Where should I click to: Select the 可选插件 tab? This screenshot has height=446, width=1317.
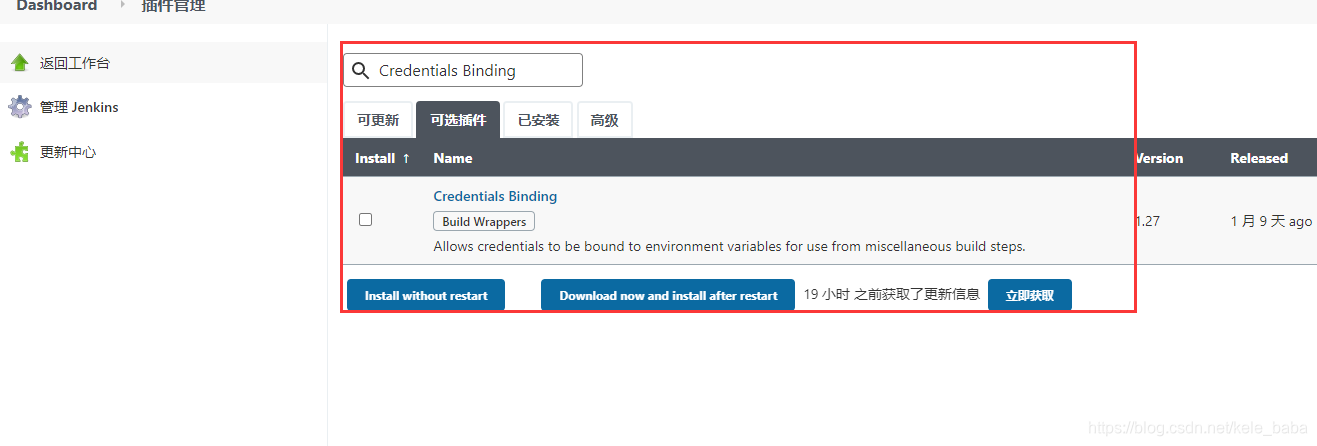(458, 120)
